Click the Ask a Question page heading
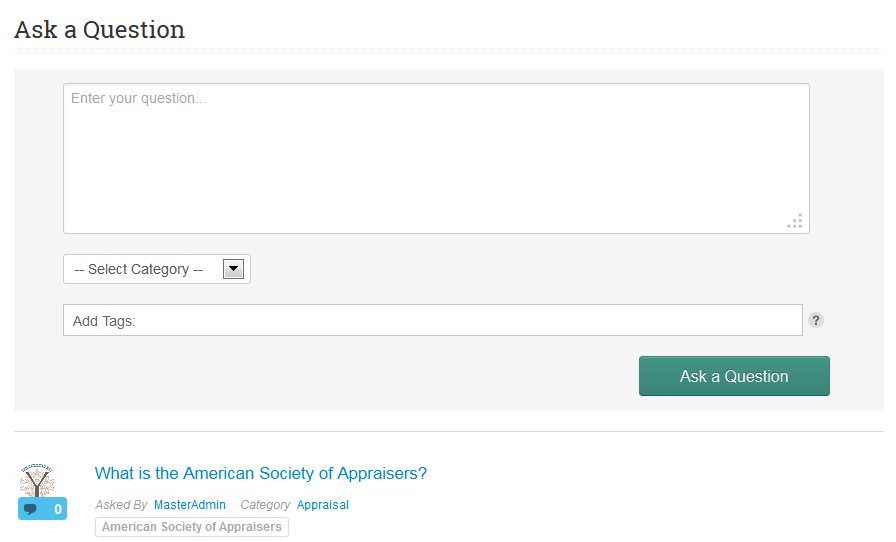 [x=99, y=30]
